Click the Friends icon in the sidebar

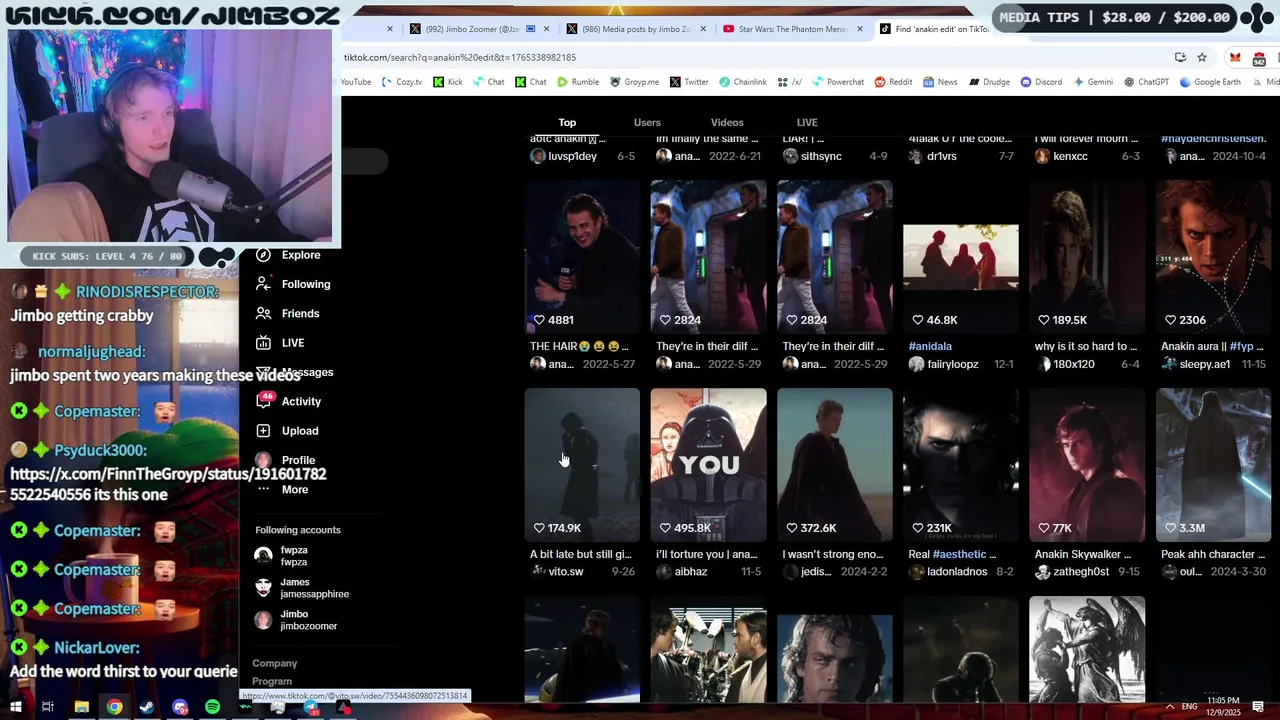point(263,313)
